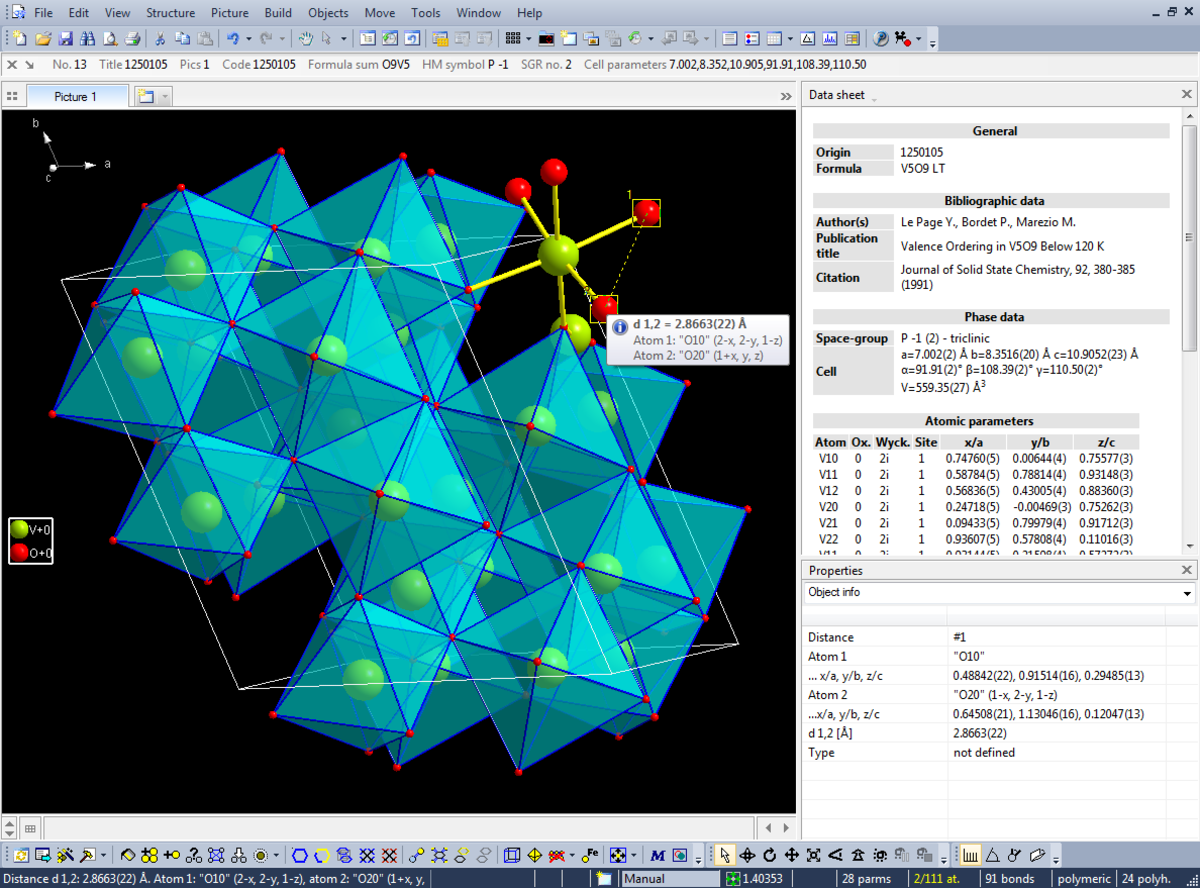
Task: Click the blue hexagon icon in bottom toolbar
Action: (299, 855)
